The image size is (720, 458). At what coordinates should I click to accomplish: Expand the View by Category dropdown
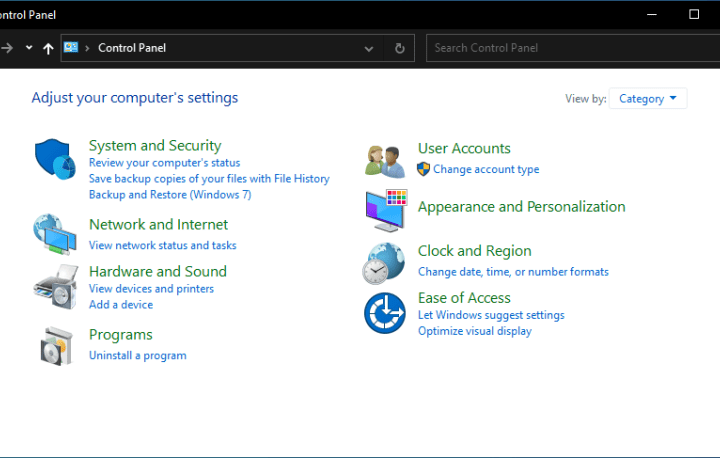pos(647,98)
